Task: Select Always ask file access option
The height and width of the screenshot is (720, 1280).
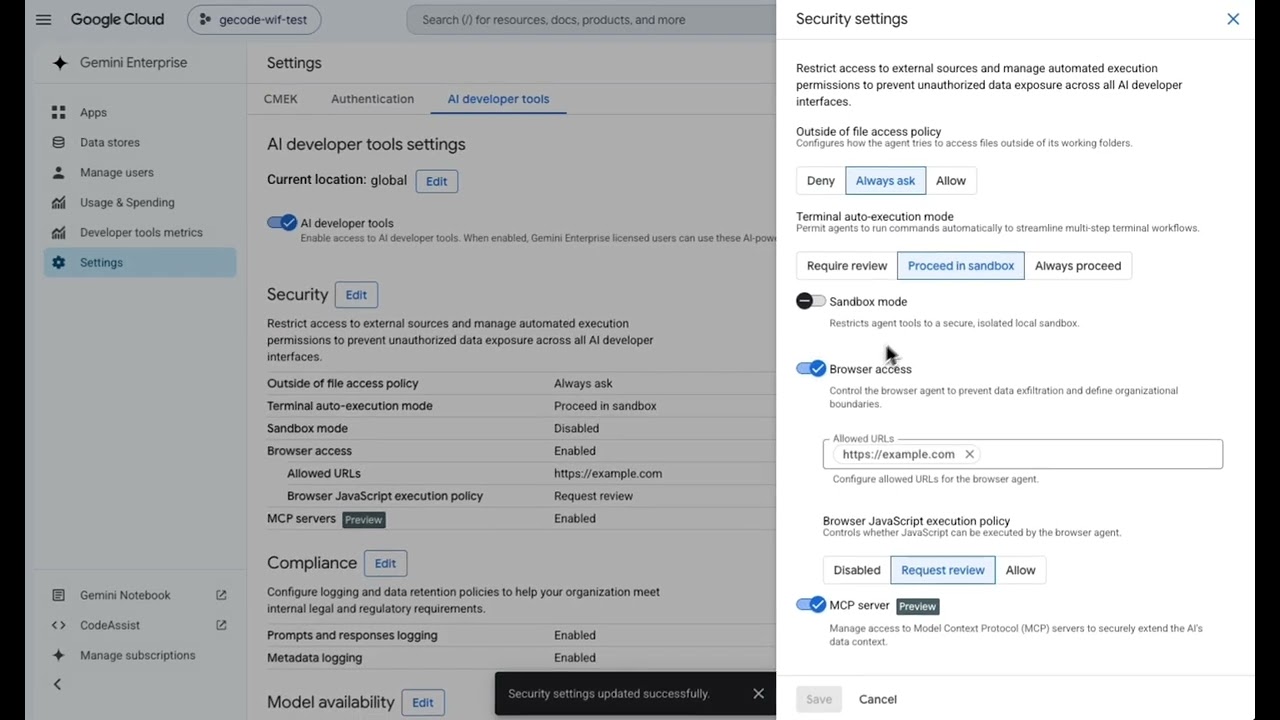Action: tap(885, 181)
